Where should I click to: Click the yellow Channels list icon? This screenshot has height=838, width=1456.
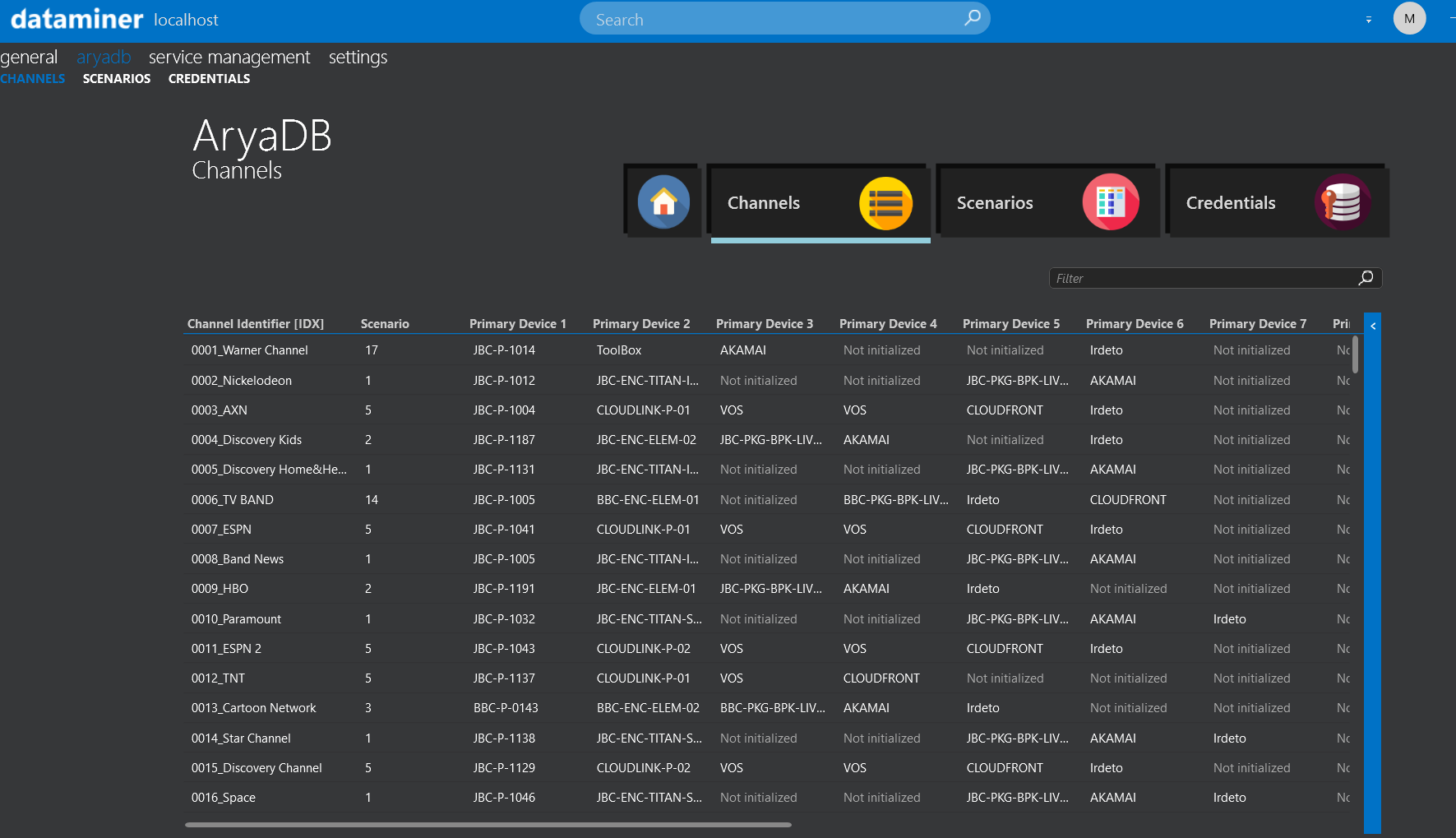click(885, 203)
